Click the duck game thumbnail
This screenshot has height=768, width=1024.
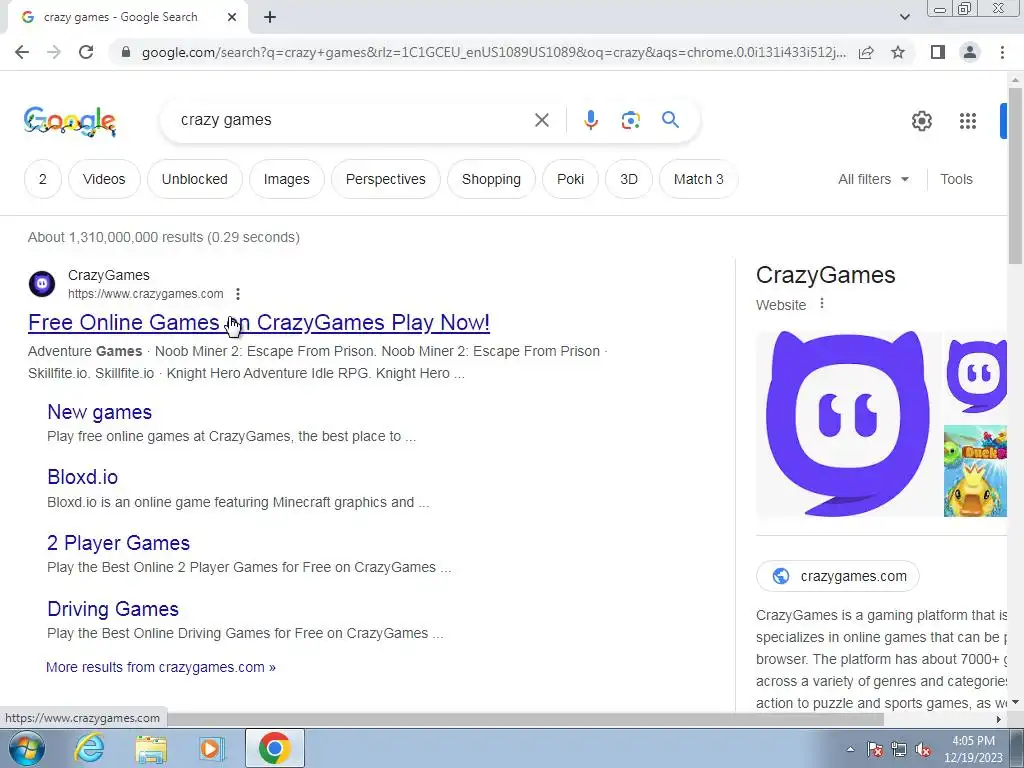(x=976, y=471)
